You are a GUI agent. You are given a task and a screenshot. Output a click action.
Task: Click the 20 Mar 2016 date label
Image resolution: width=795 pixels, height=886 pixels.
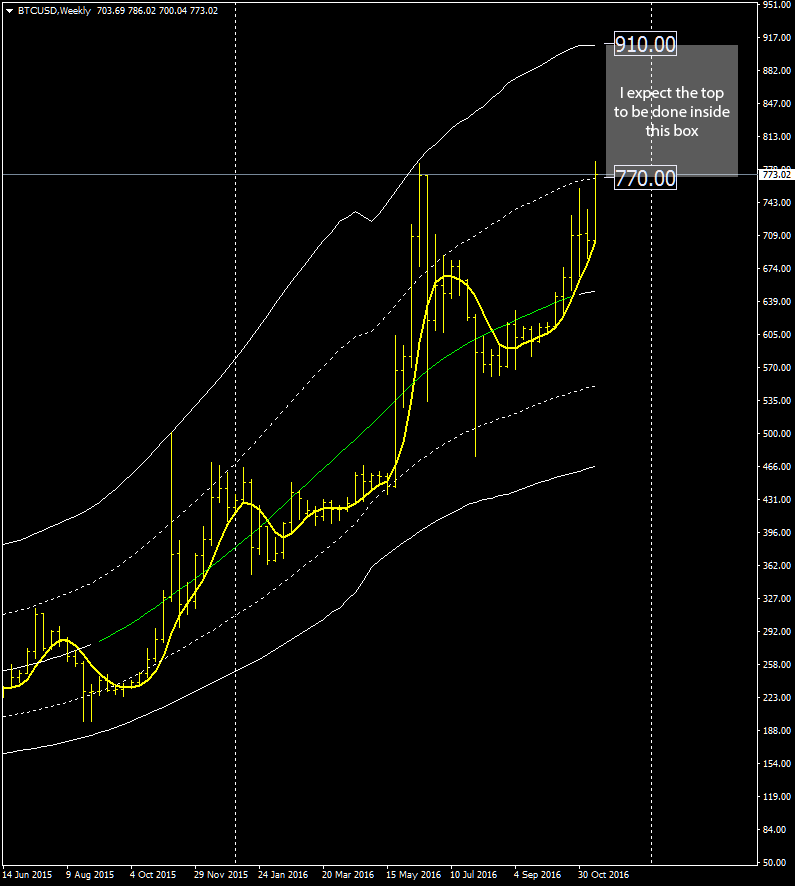(x=348, y=874)
